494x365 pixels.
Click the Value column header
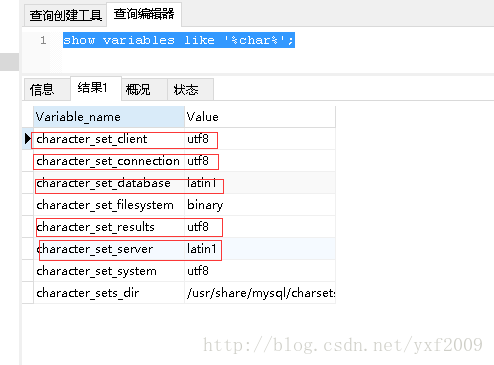[260, 117]
